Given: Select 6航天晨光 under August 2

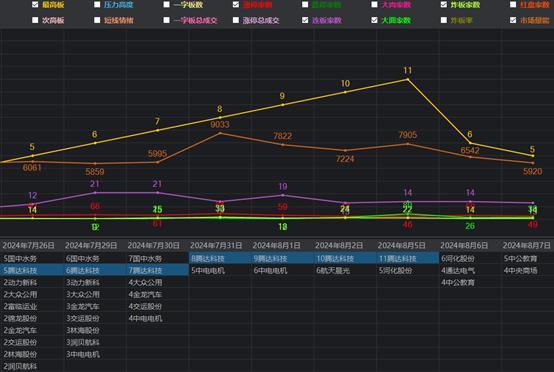Looking at the screenshot, I should pyautogui.click(x=333, y=271).
